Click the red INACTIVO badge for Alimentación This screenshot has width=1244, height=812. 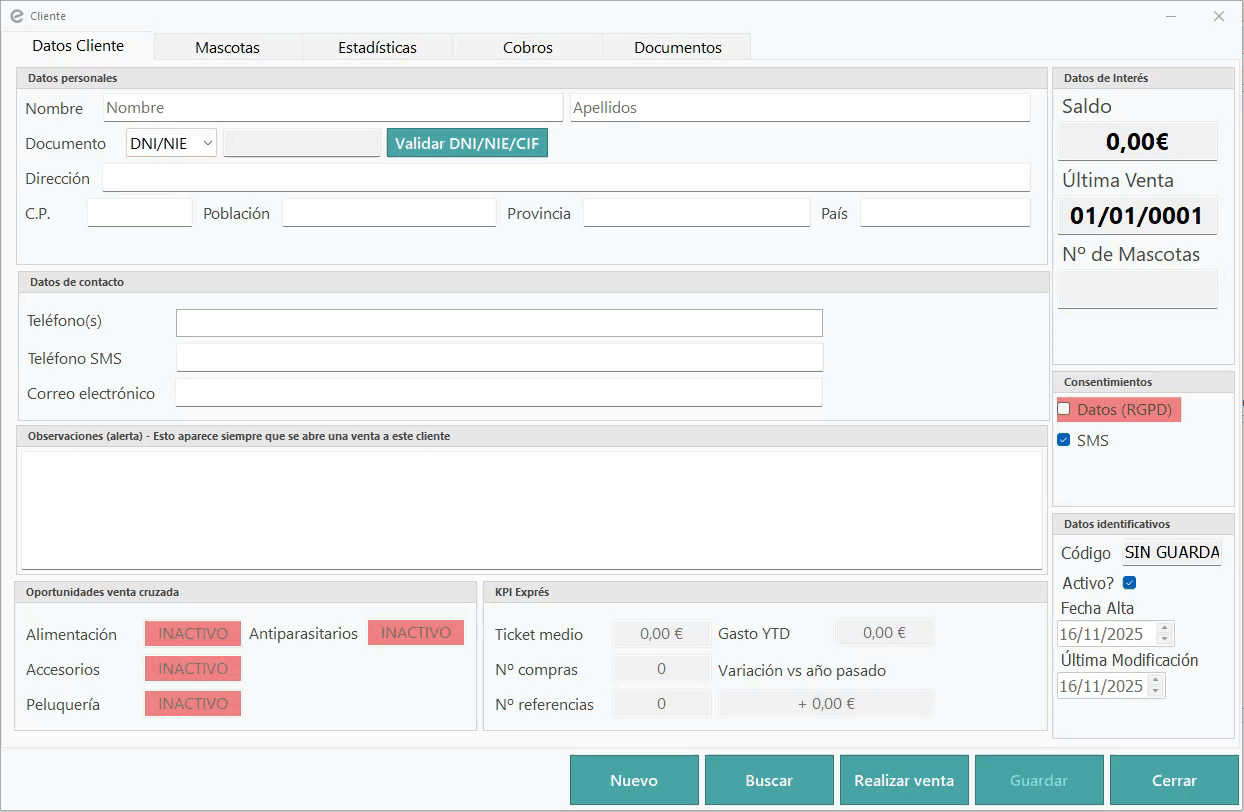point(193,634)
